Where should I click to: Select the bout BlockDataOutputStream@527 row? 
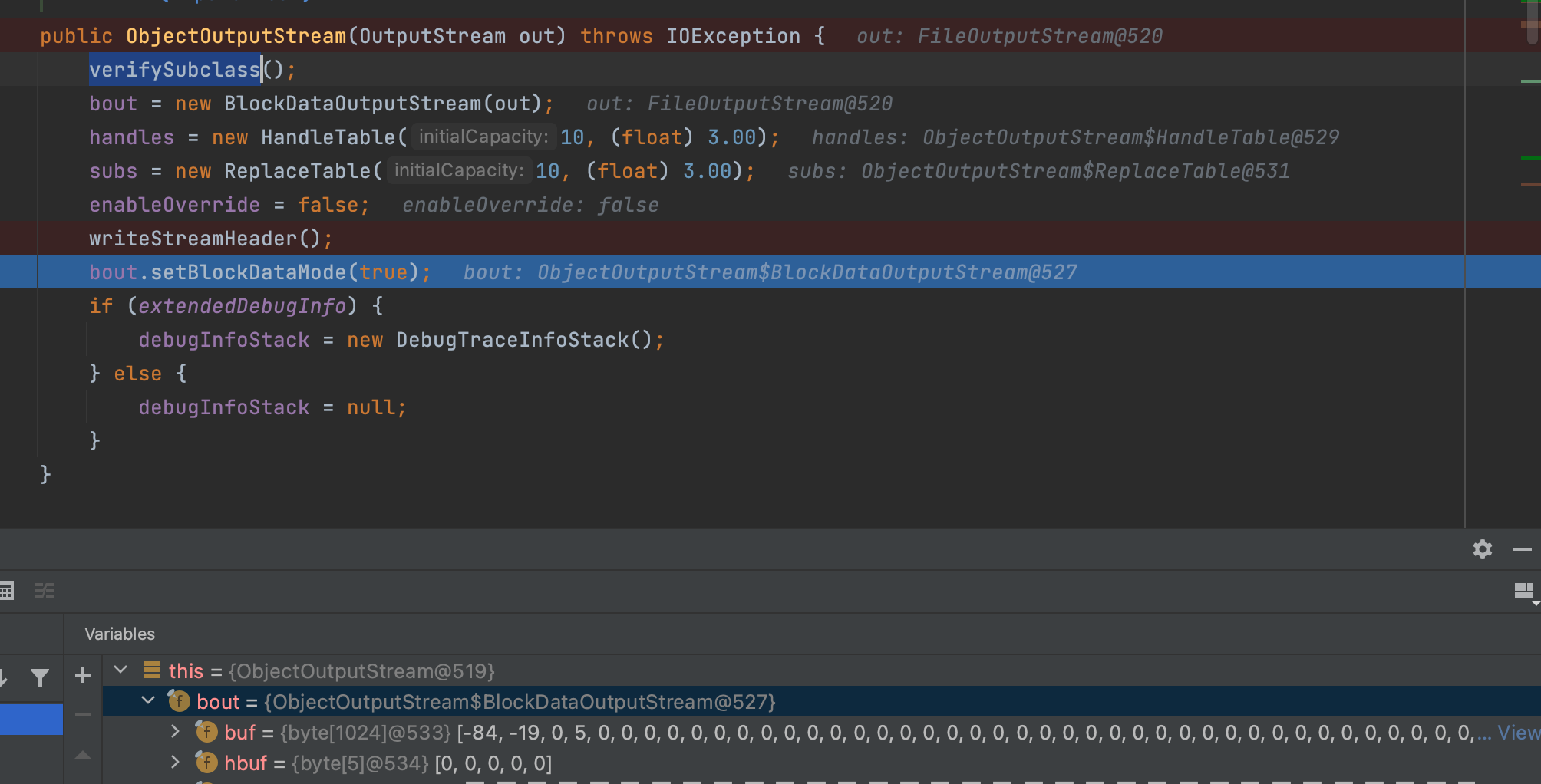821,701
